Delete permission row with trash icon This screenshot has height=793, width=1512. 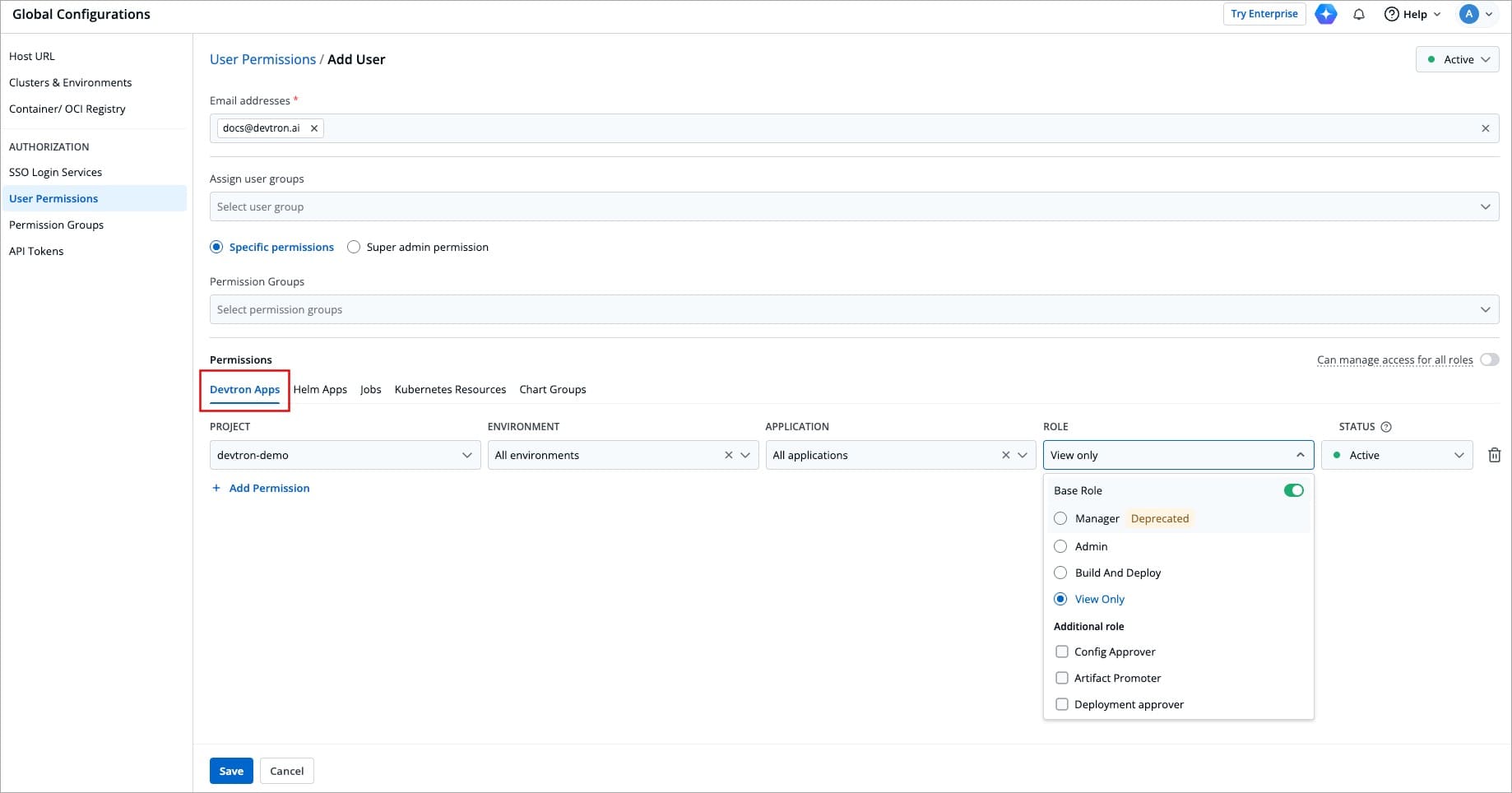(1494, 455)
